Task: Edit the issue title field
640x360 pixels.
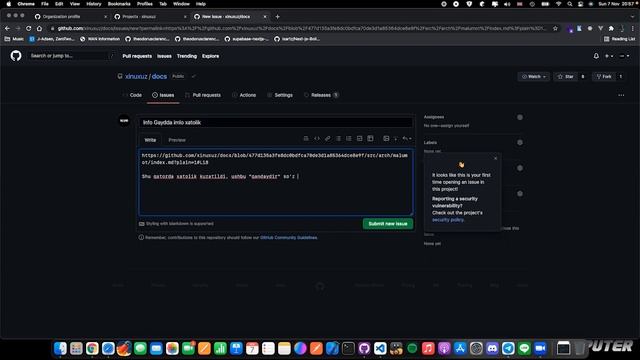Action: coord(276,122)
